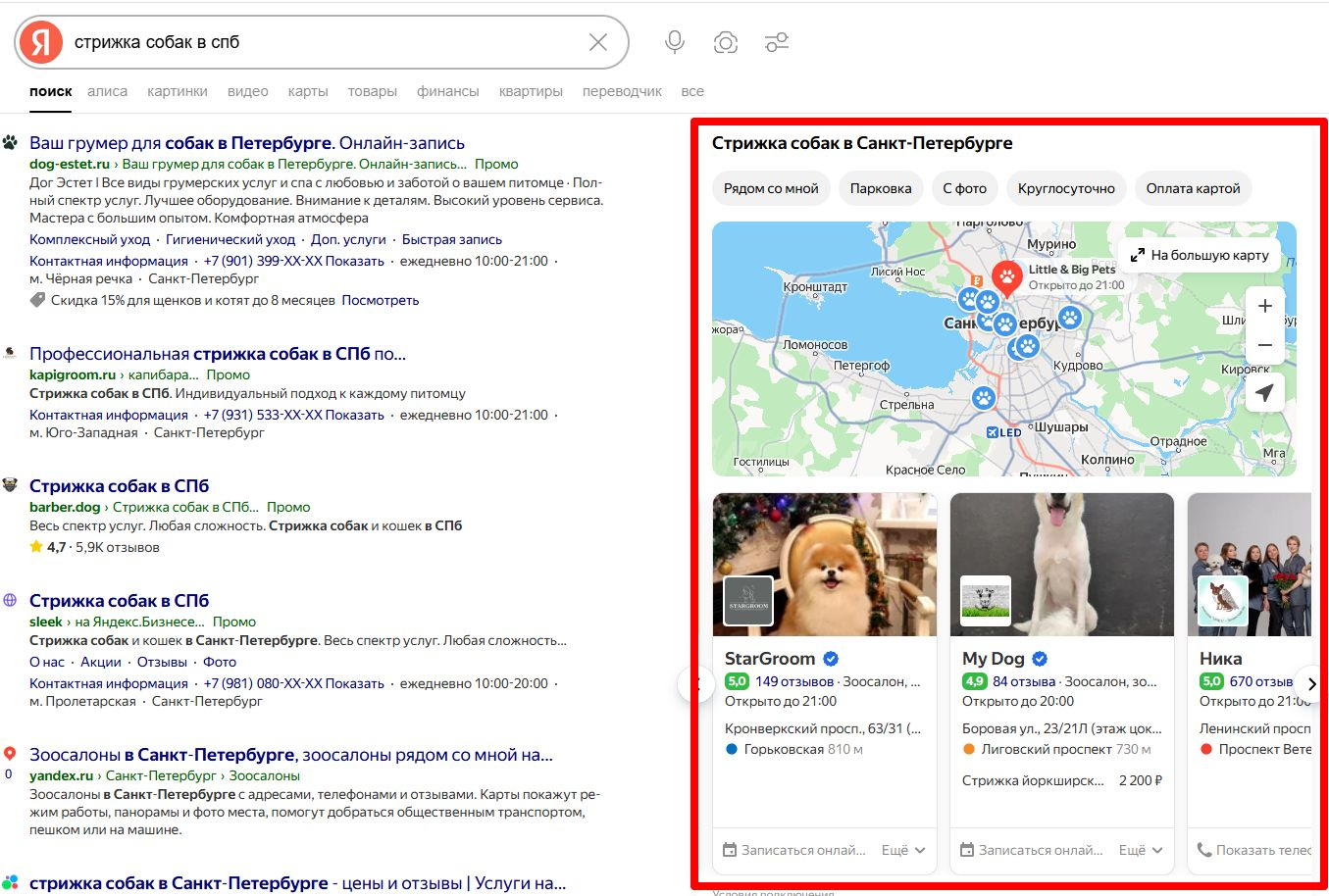The image size is (1329, 896).
Task: Open camera image search icon
Action: pyautogui.click(x=726, y=42)
